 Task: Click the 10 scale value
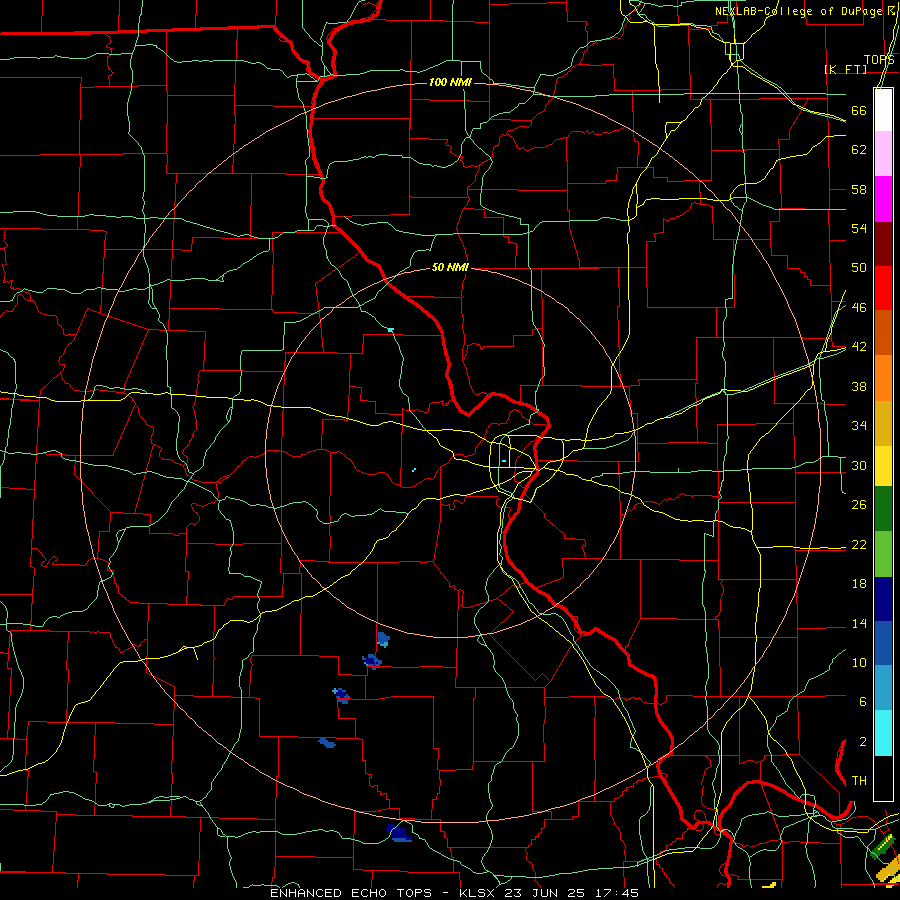pos(859,662)
